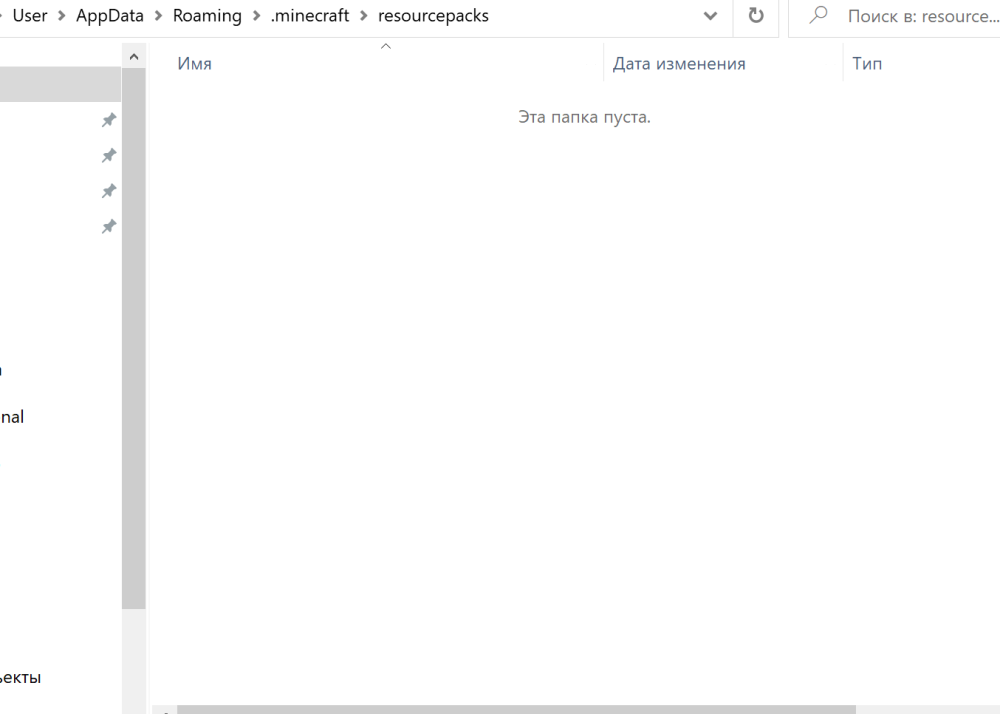Click the fourth pin icon in navigation pane
Image resolution: width=1000 pixels, height=714 pixels.
[x=109, y=226]
